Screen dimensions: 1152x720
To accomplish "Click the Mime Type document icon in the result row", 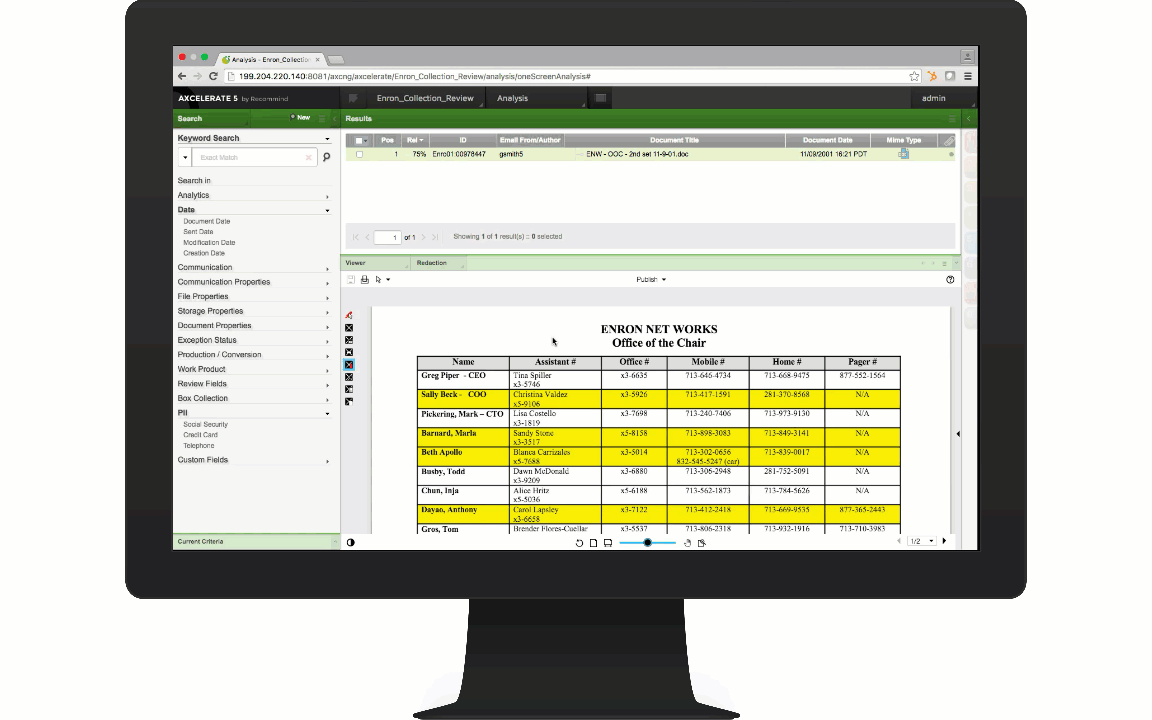I will (x=903, y=154).
